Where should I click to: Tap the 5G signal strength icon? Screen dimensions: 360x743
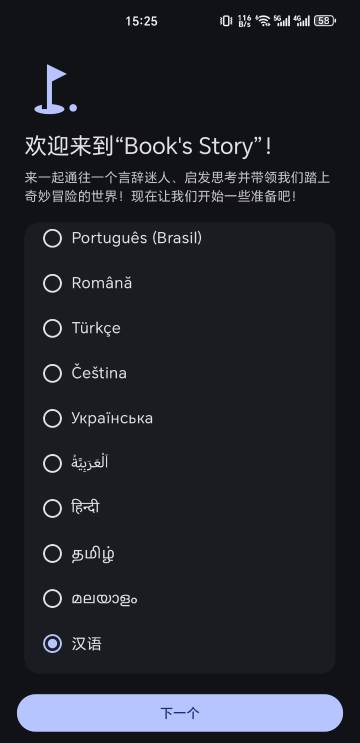coord(282,20)
